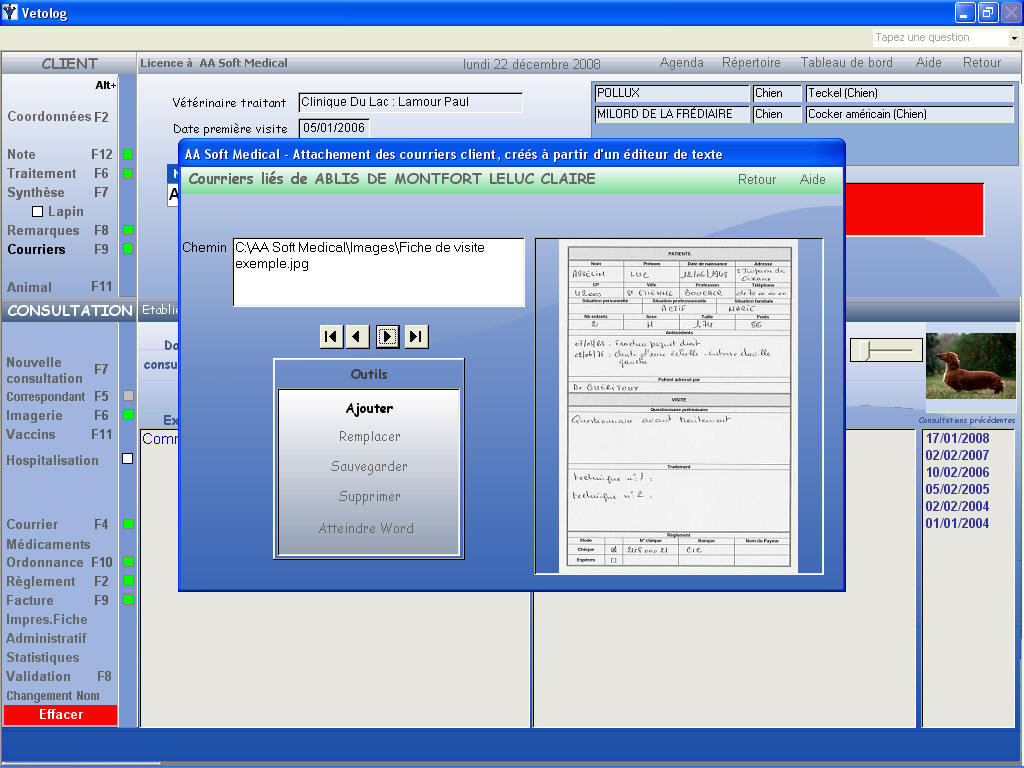Select the POLLUX animal name field
The height and width of the screenshot is (768, 1024).
coord(672,93)
